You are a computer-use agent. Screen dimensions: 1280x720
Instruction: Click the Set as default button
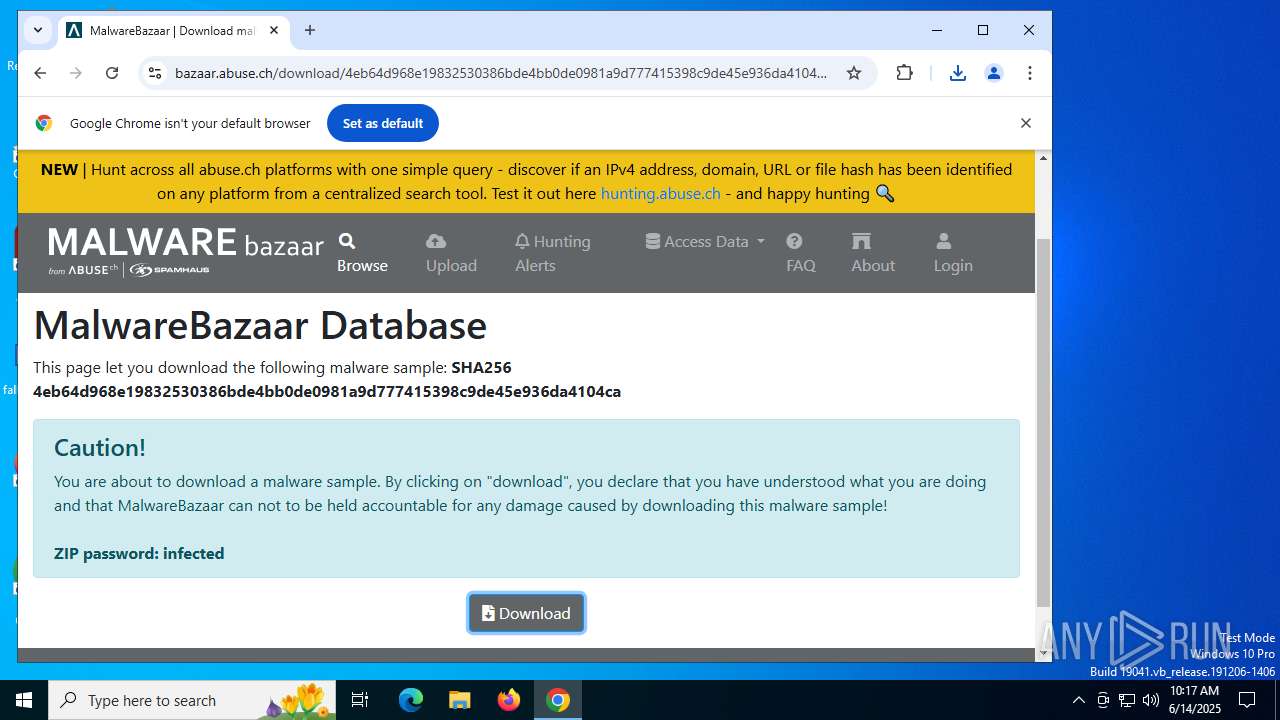pyautogui.click(x=383, y=123)
